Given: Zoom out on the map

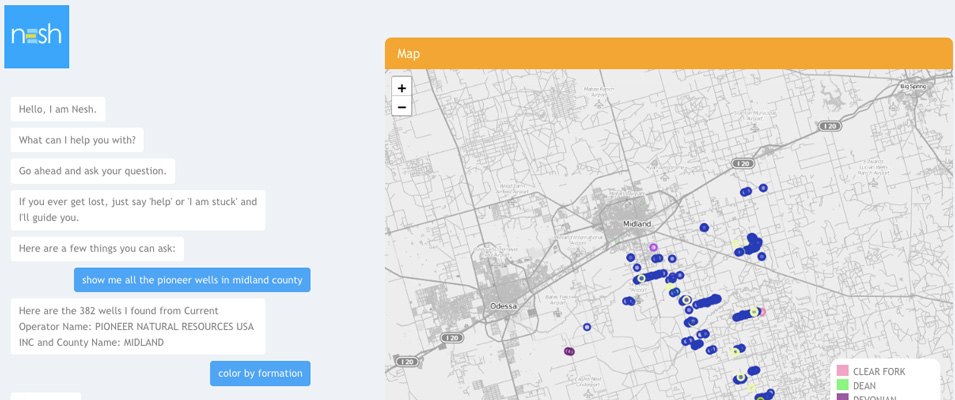Looking at the screenshot, I should [x=401, y=107].
